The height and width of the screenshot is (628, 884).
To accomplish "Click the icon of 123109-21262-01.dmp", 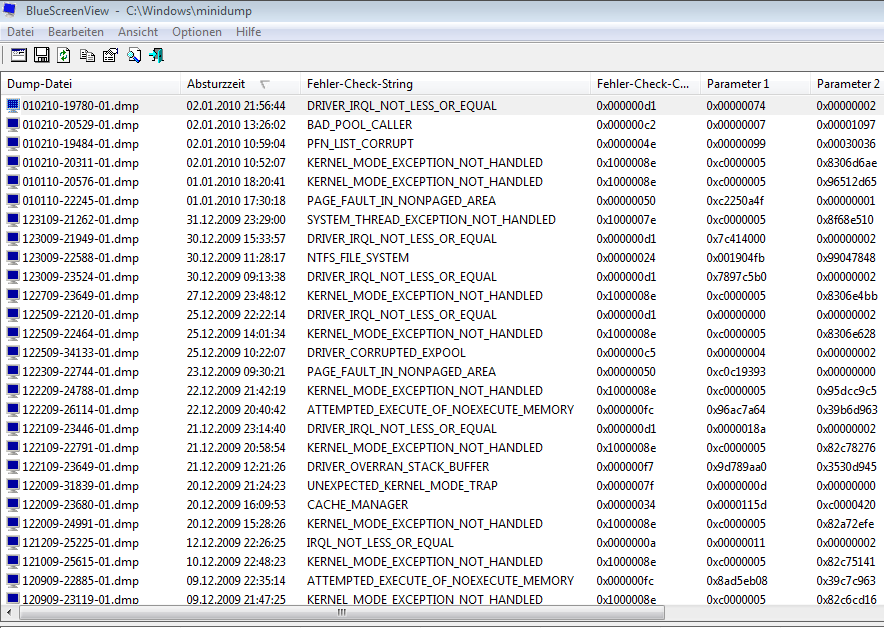I will 13,220.
